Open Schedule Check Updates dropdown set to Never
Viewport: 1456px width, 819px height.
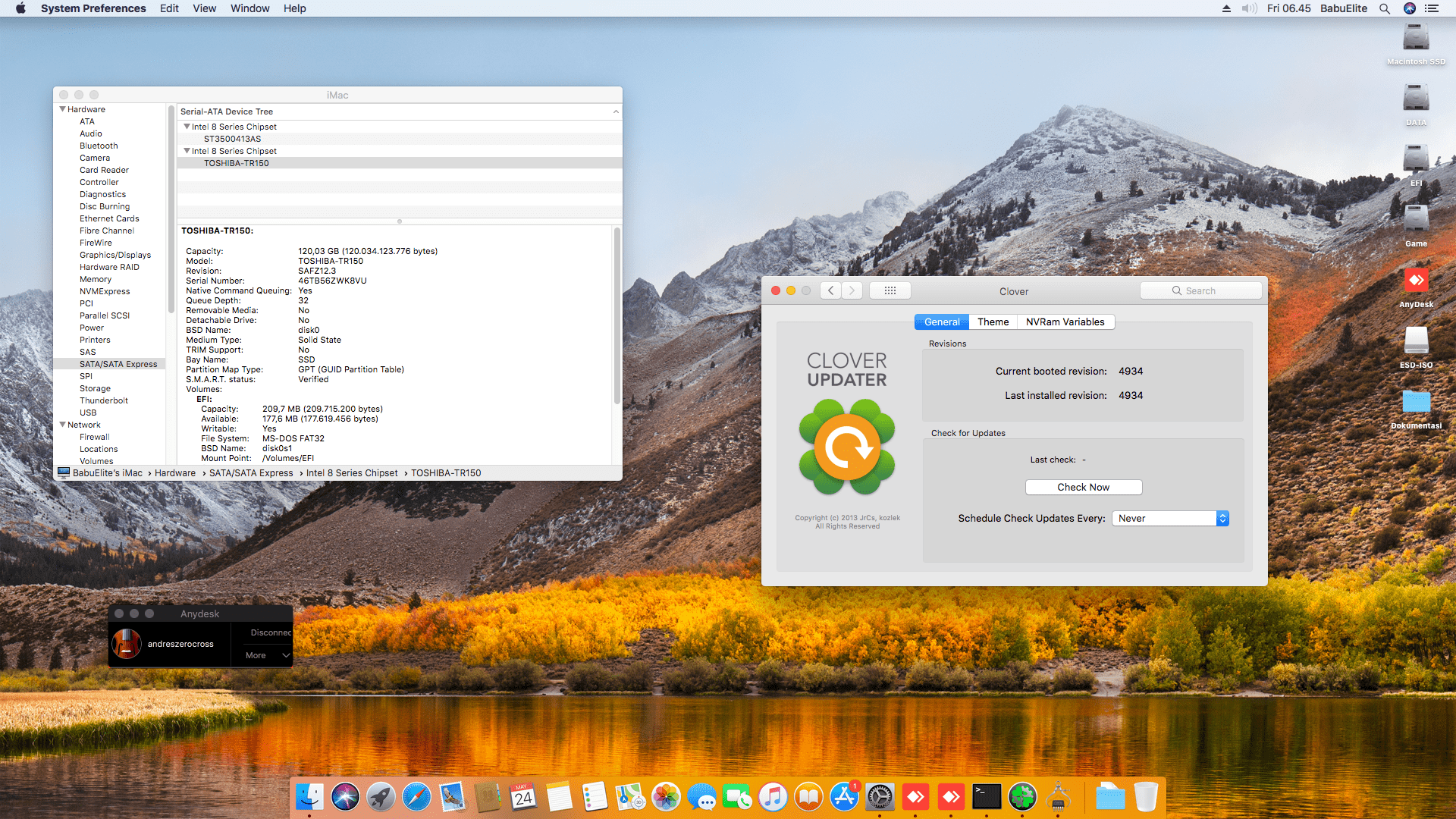1170,518
